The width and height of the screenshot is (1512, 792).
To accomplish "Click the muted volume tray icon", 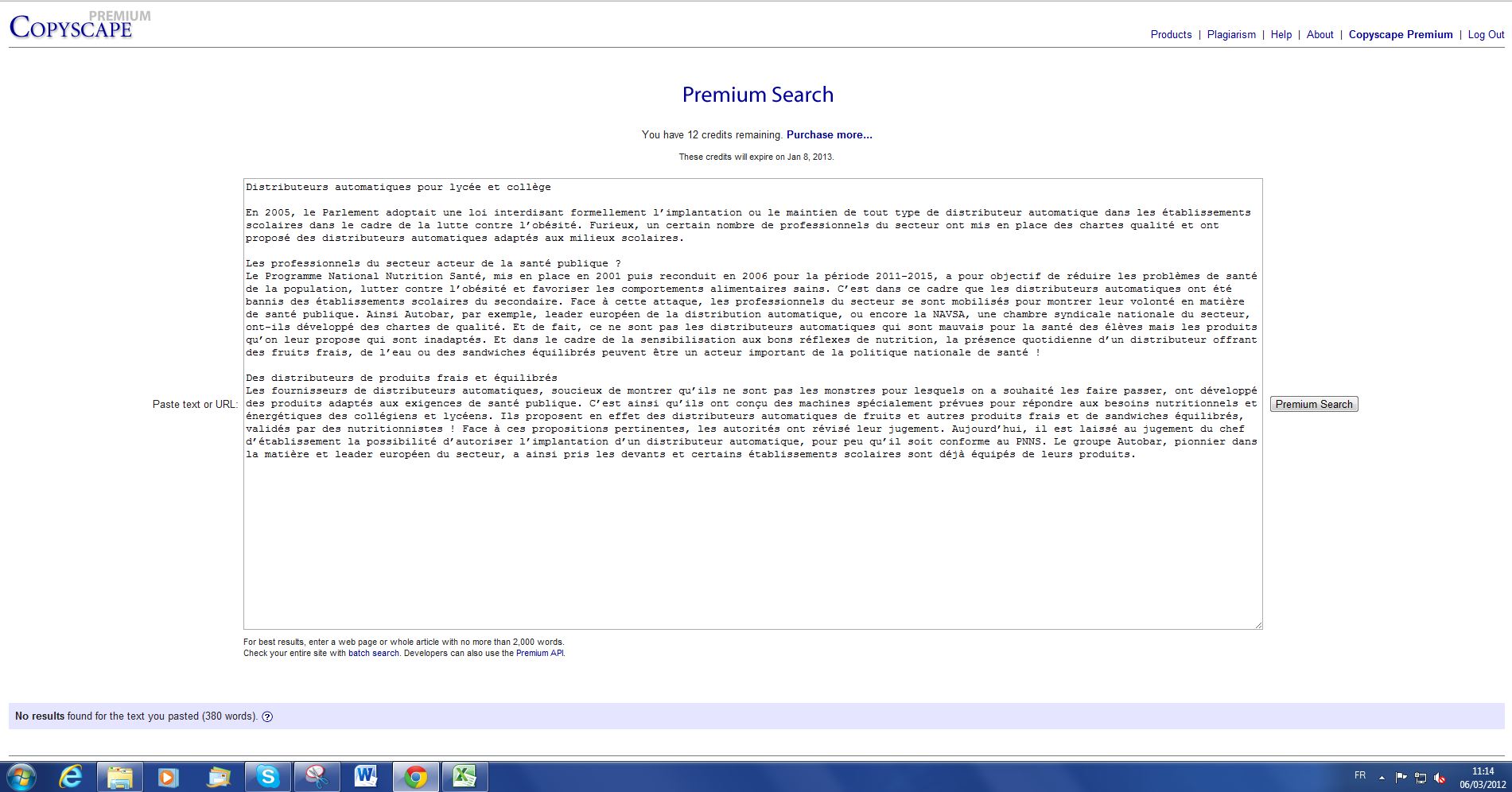I will (1440, 778).
